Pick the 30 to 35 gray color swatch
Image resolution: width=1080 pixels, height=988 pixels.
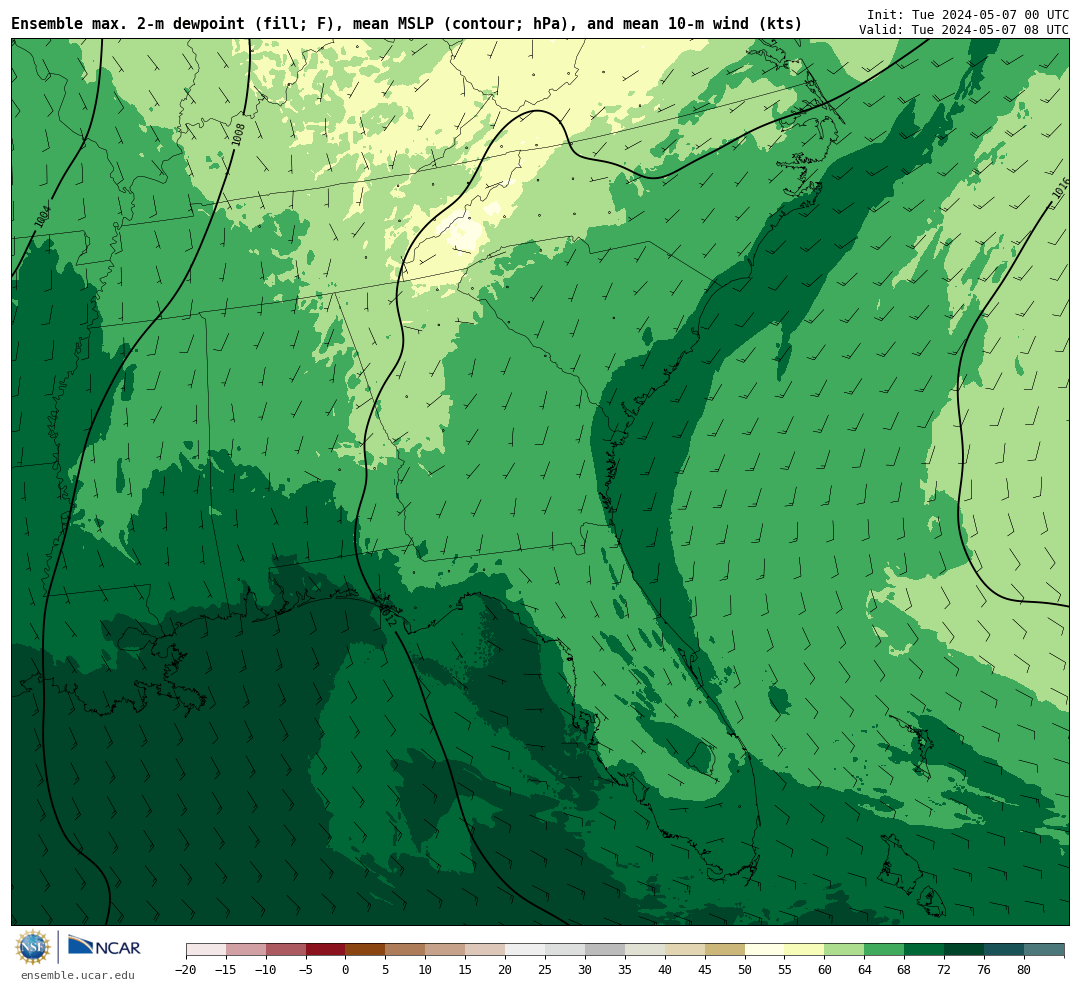[605, 950]
